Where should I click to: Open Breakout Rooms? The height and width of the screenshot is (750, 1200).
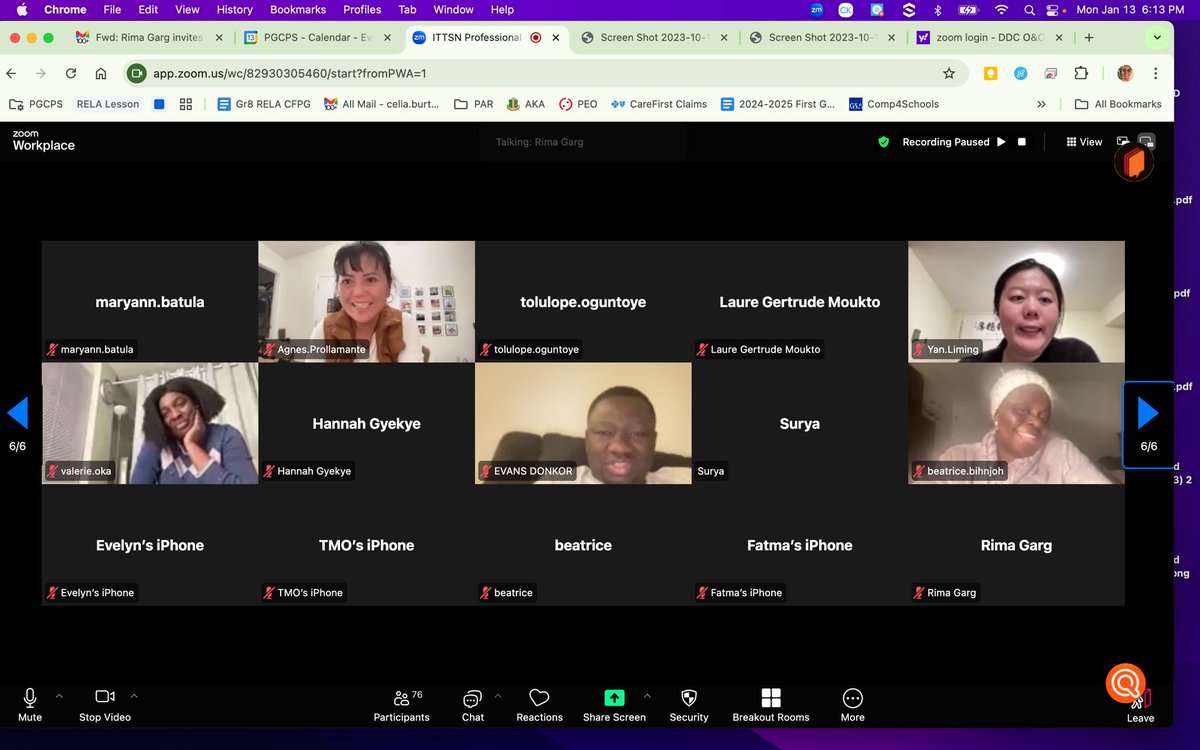771,704
